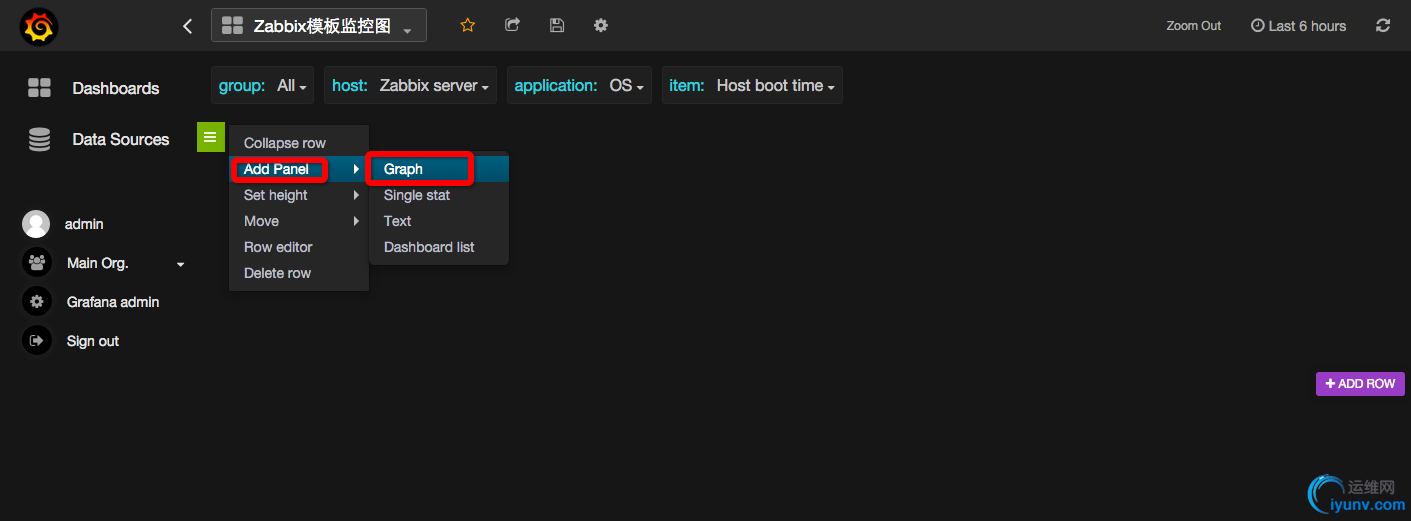This screenshot has width=1411, height=521.
Task: Open the admin profile link
Action: coord(84,224)
